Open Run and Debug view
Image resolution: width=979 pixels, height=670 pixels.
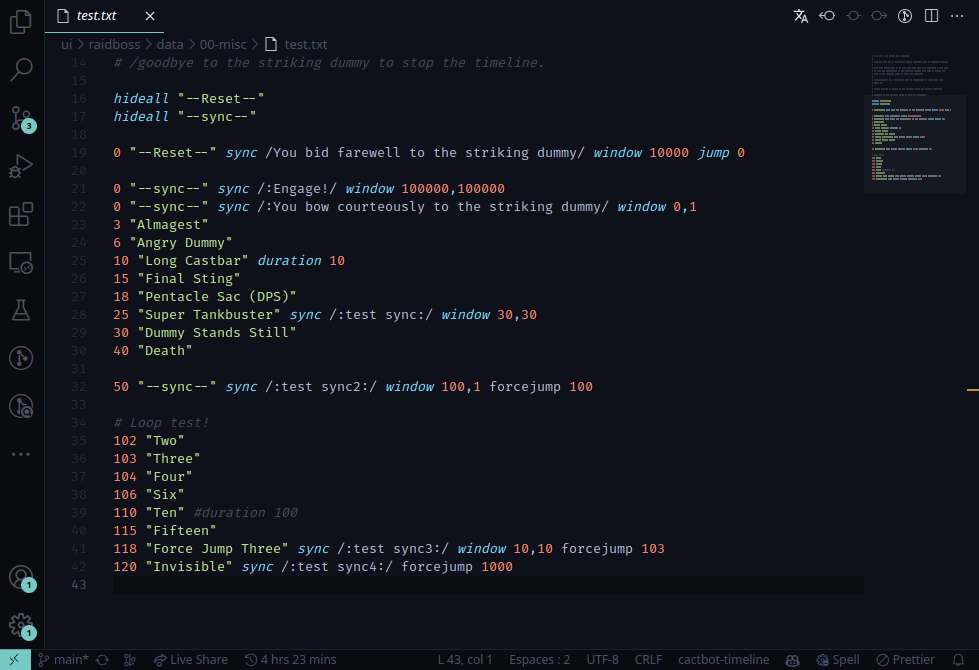[x=21, y=166]
